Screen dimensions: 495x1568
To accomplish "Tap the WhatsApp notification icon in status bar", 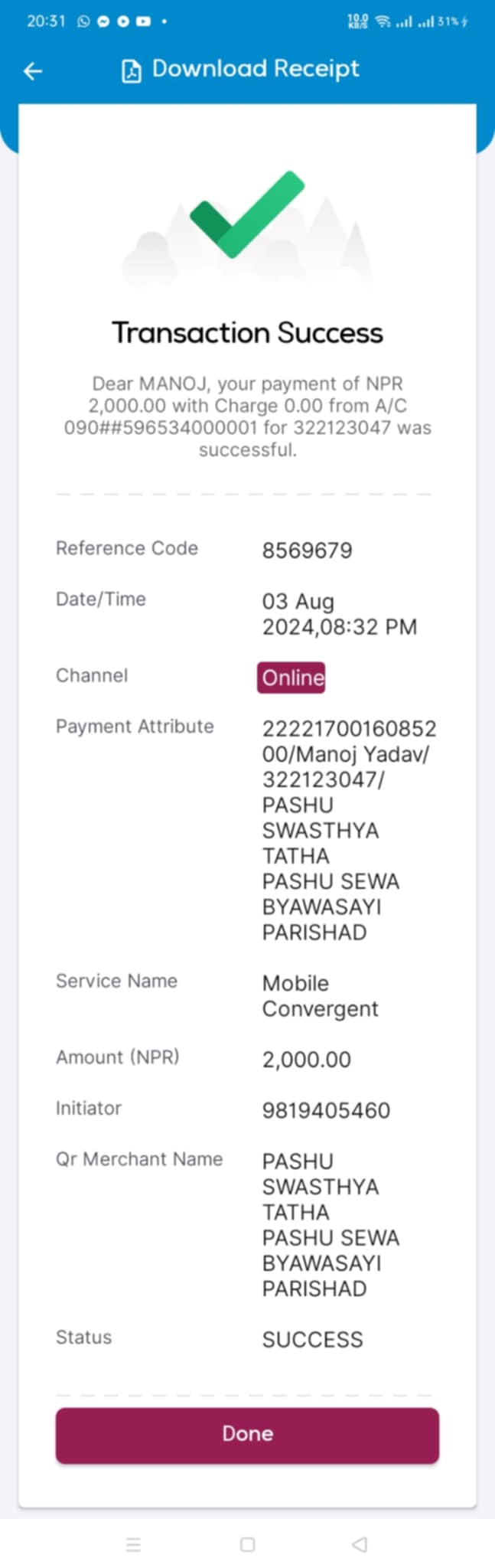I will [83, 21].
